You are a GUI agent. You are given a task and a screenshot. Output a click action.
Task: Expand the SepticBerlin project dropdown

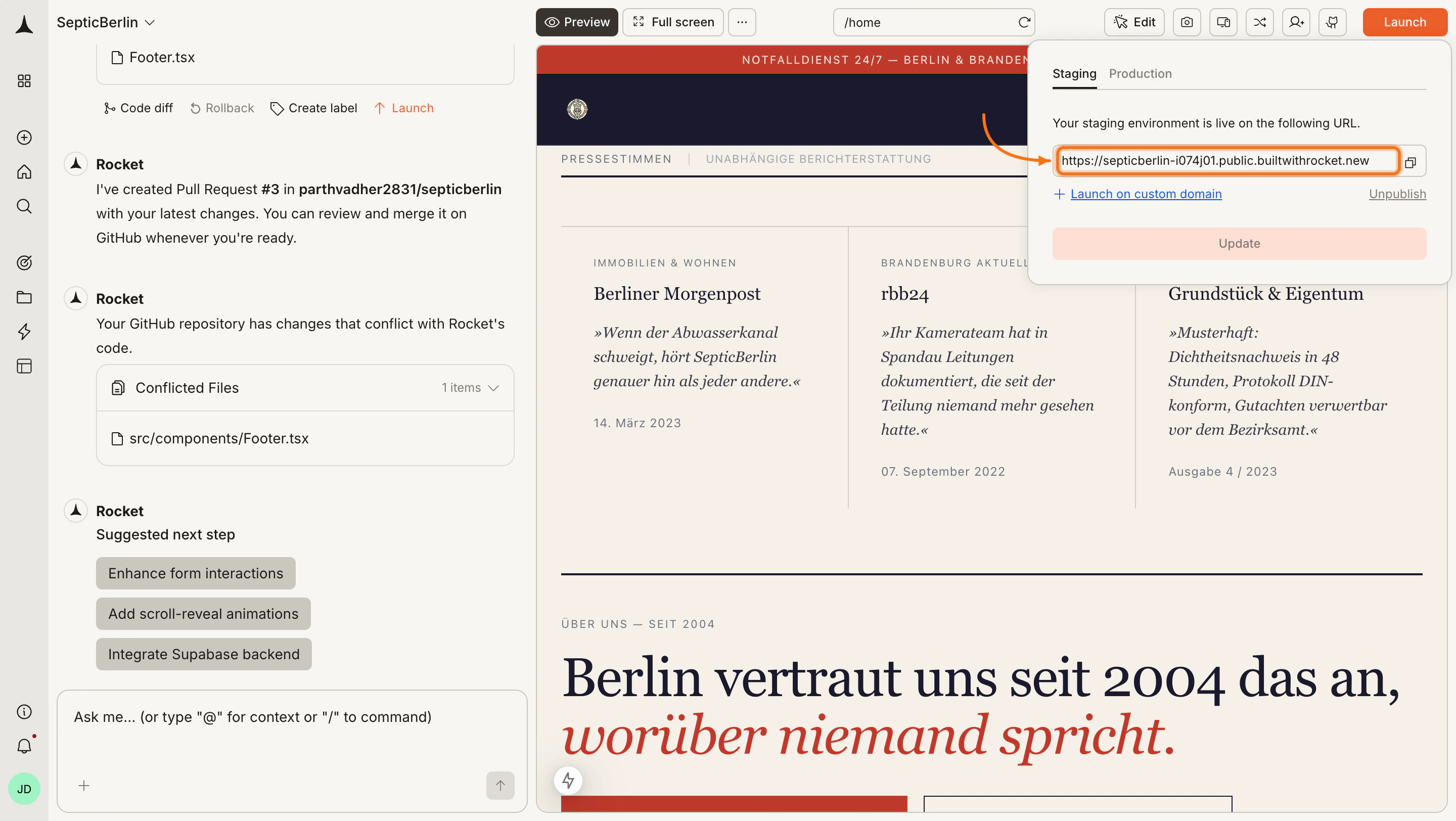(150, 23)
